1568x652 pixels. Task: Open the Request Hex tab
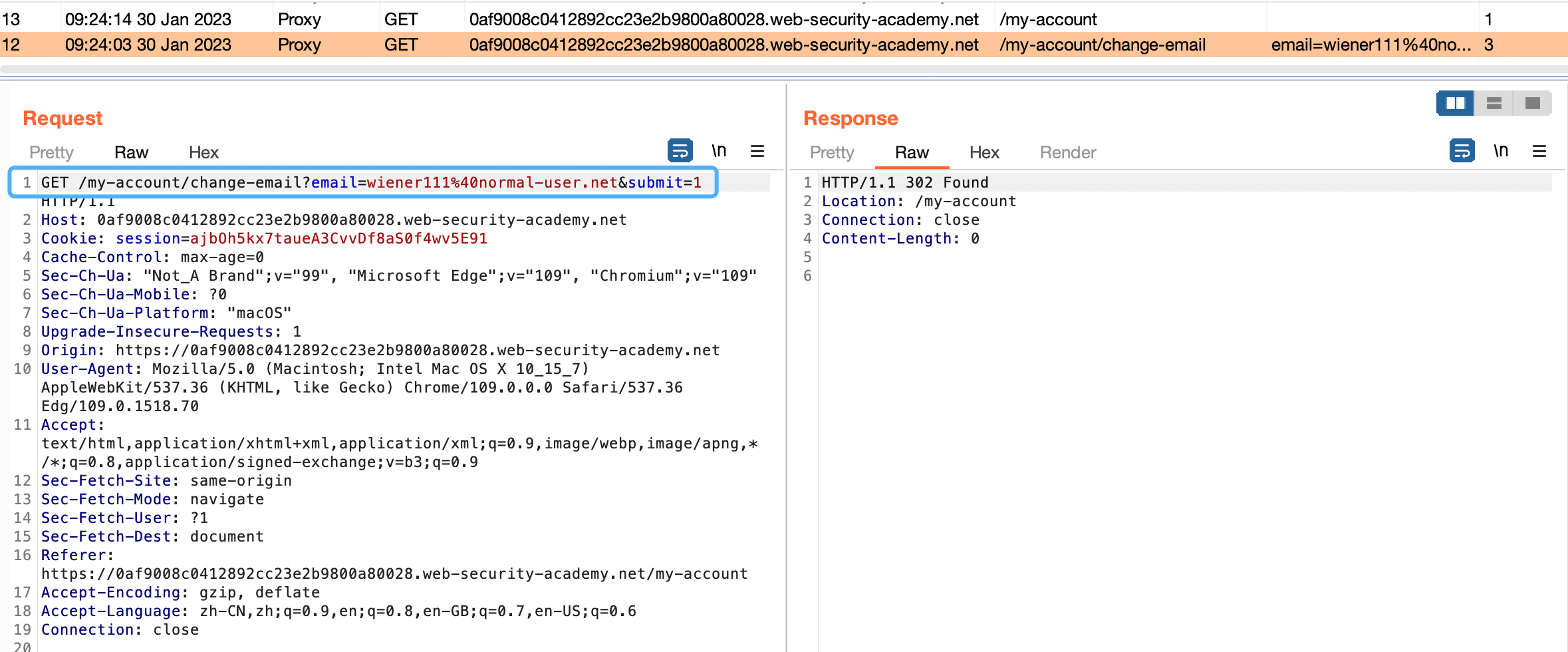(x=203, y=152)
